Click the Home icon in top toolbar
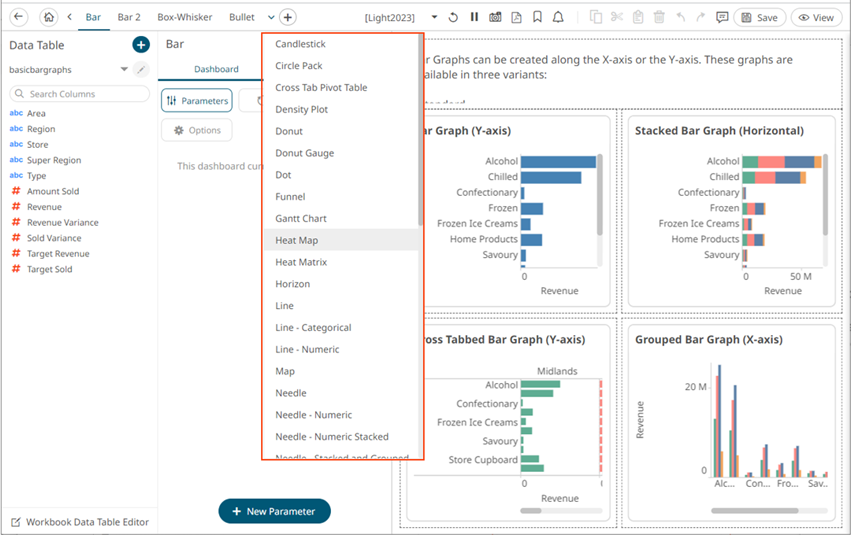The width and height of the screenshot is (853, 537). [x=49, y=17]
